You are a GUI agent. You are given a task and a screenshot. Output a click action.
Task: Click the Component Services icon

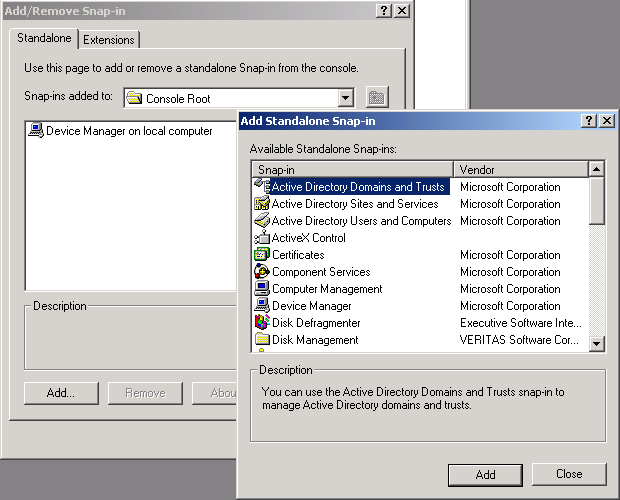pyautogui.click(x=261, y=272)
